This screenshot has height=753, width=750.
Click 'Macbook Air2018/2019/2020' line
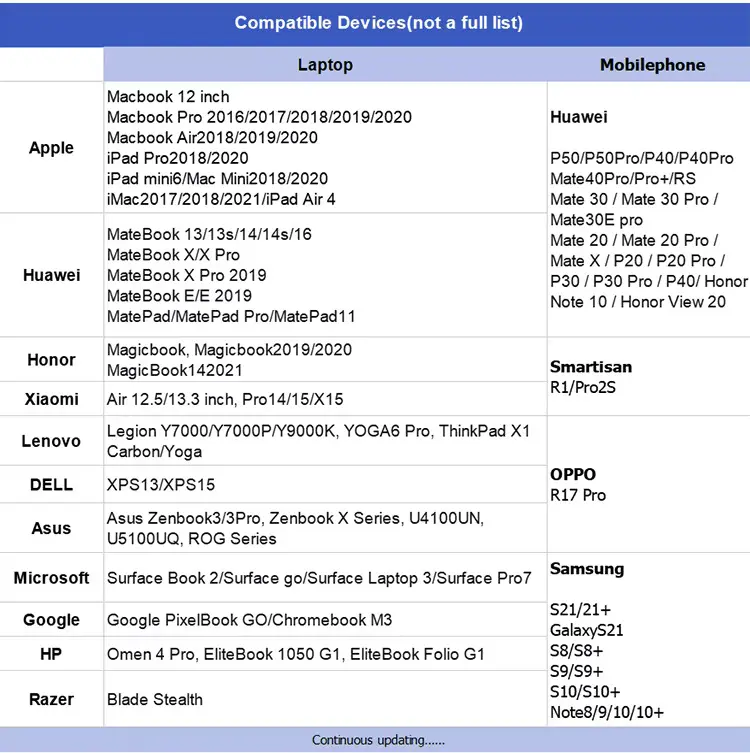(x=212, y=138)
